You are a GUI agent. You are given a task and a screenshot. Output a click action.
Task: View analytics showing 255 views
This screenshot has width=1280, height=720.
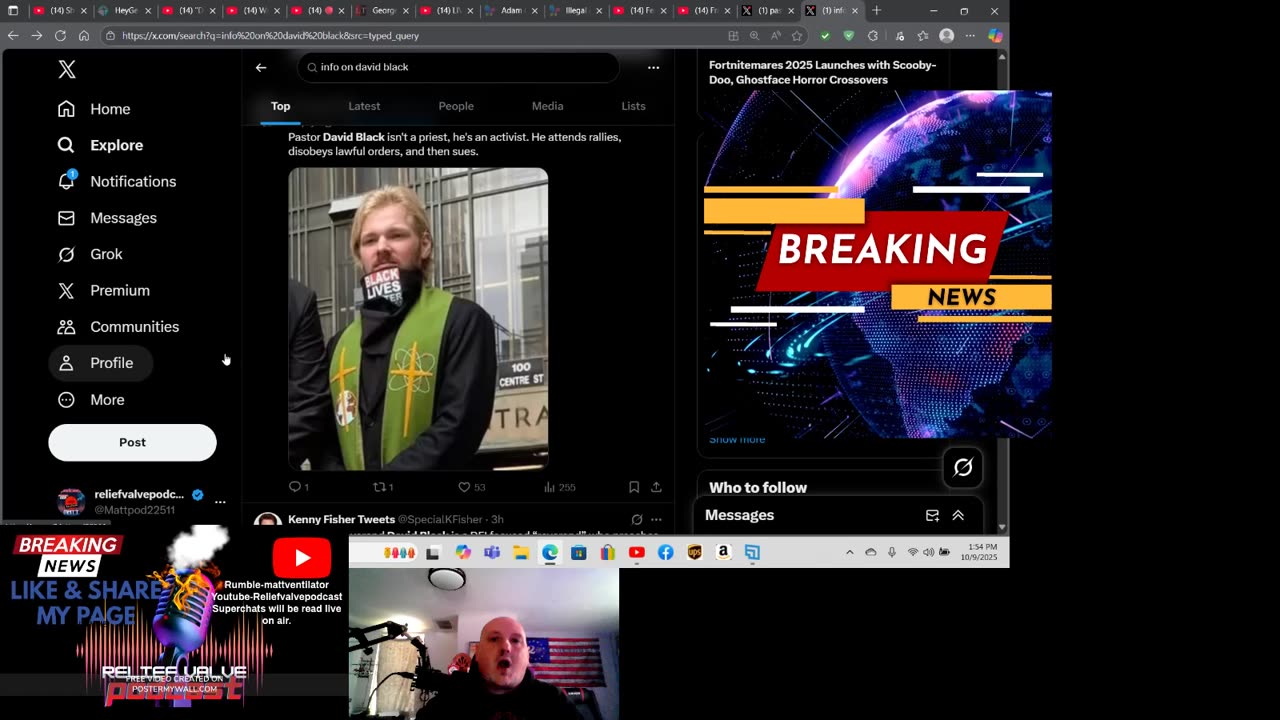coord(559,487)
